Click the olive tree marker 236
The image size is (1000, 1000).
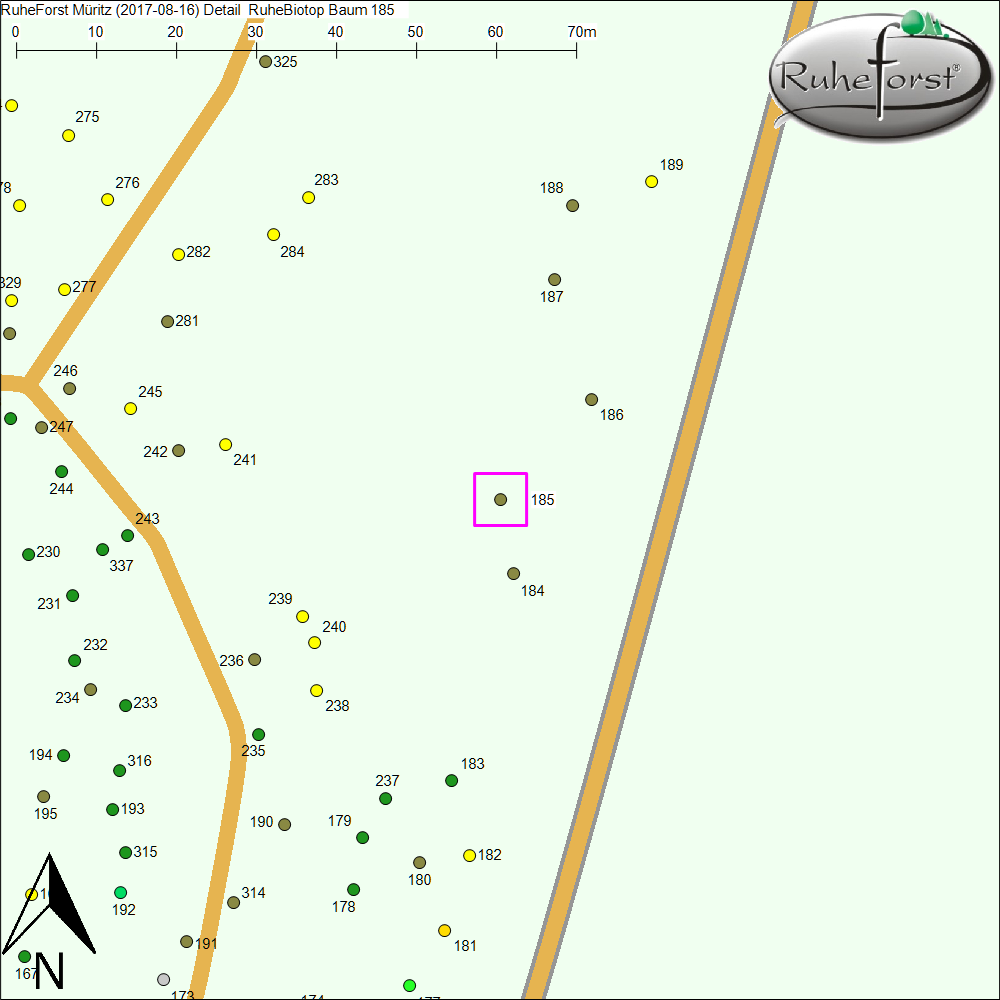click(254, 660)
